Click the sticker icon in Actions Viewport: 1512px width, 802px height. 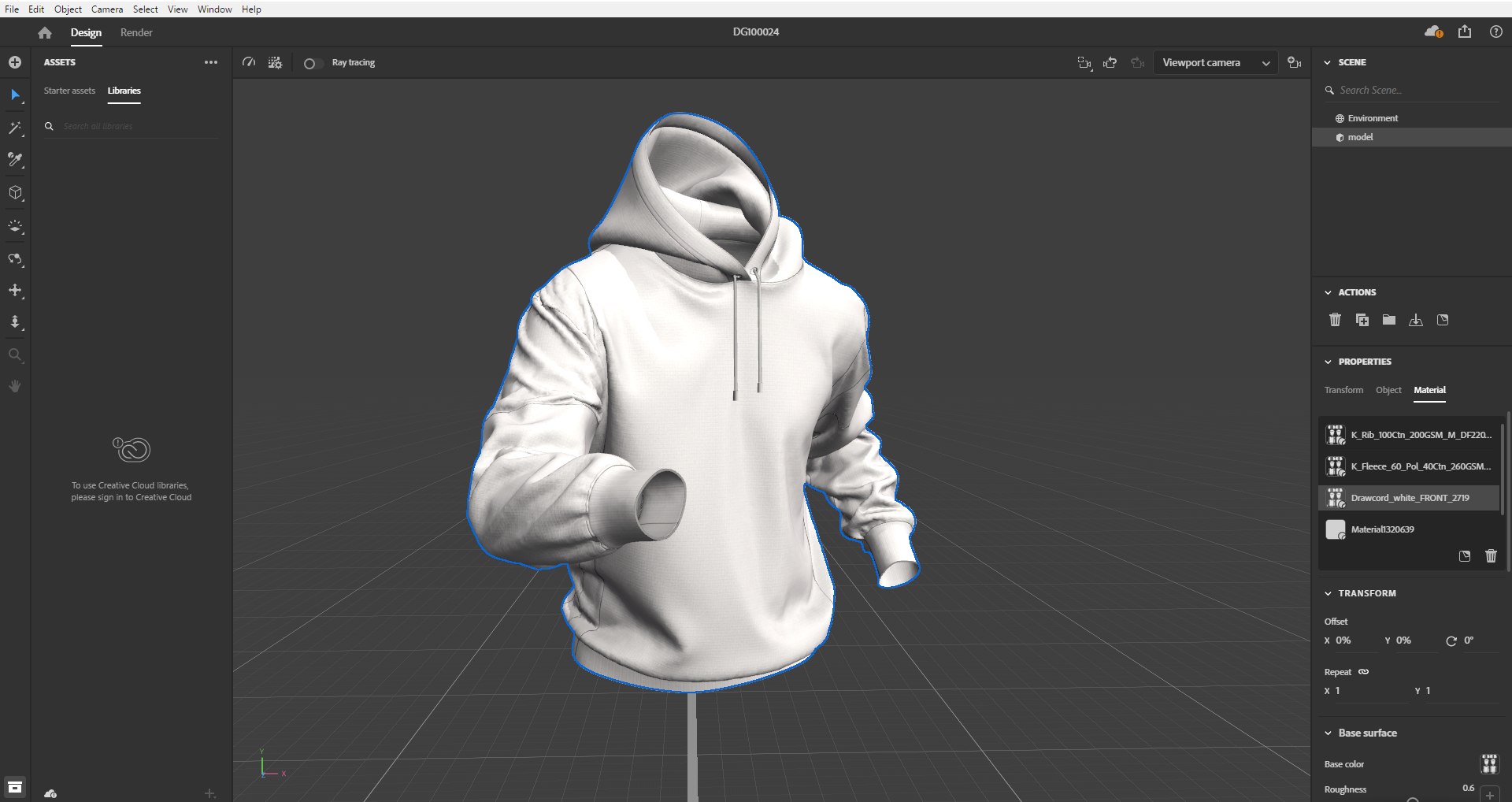1443,320
